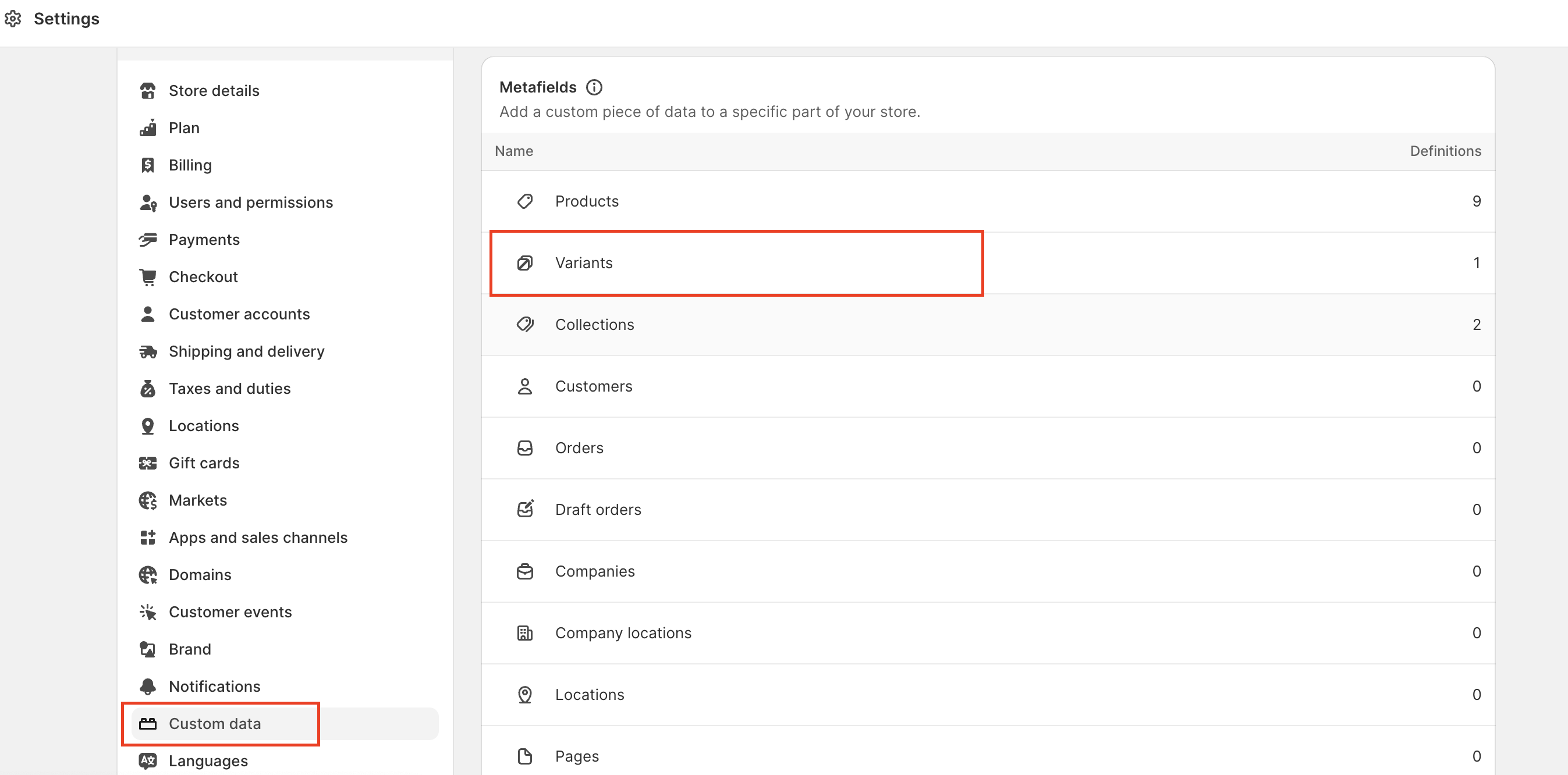This screenshot has height=775, width=1568.
Task: Click the Orders inbox icon
Action: click(x=524, y=449)
